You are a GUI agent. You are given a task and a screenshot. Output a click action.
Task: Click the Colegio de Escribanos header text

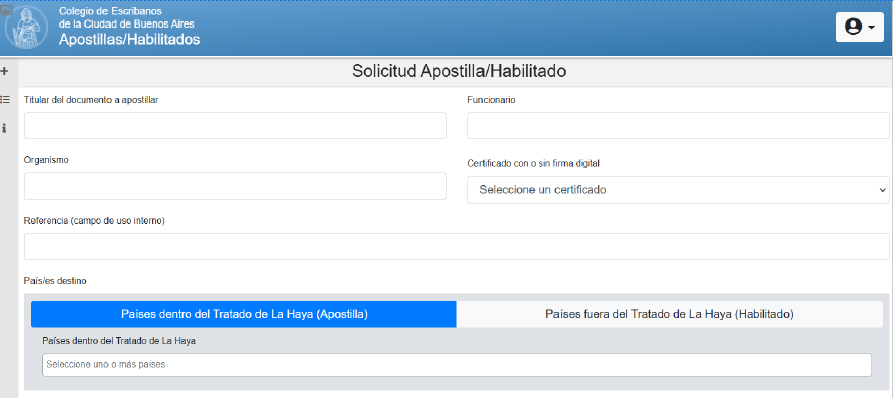[126, 18]
